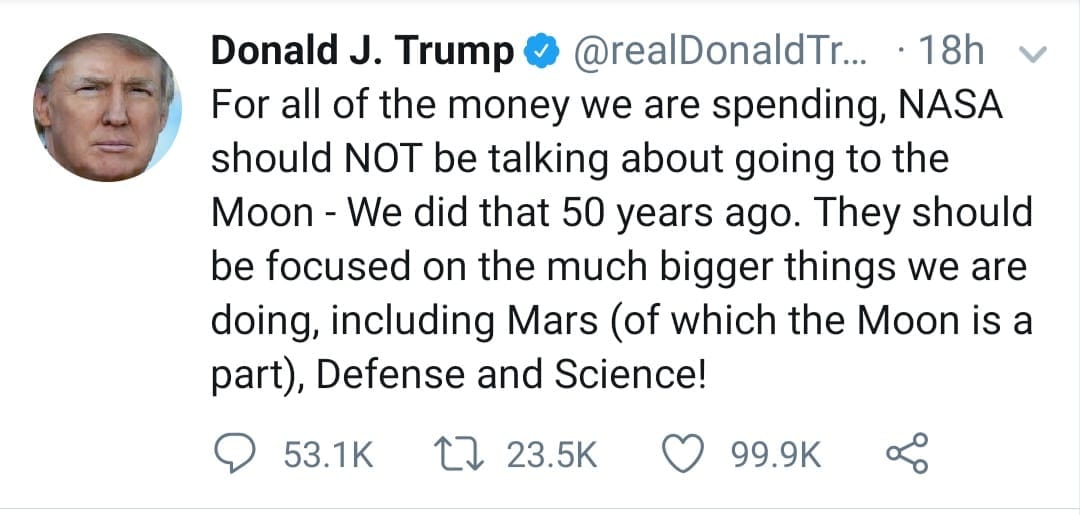Expand the tweet options chevron

[x=1032, y=54]
